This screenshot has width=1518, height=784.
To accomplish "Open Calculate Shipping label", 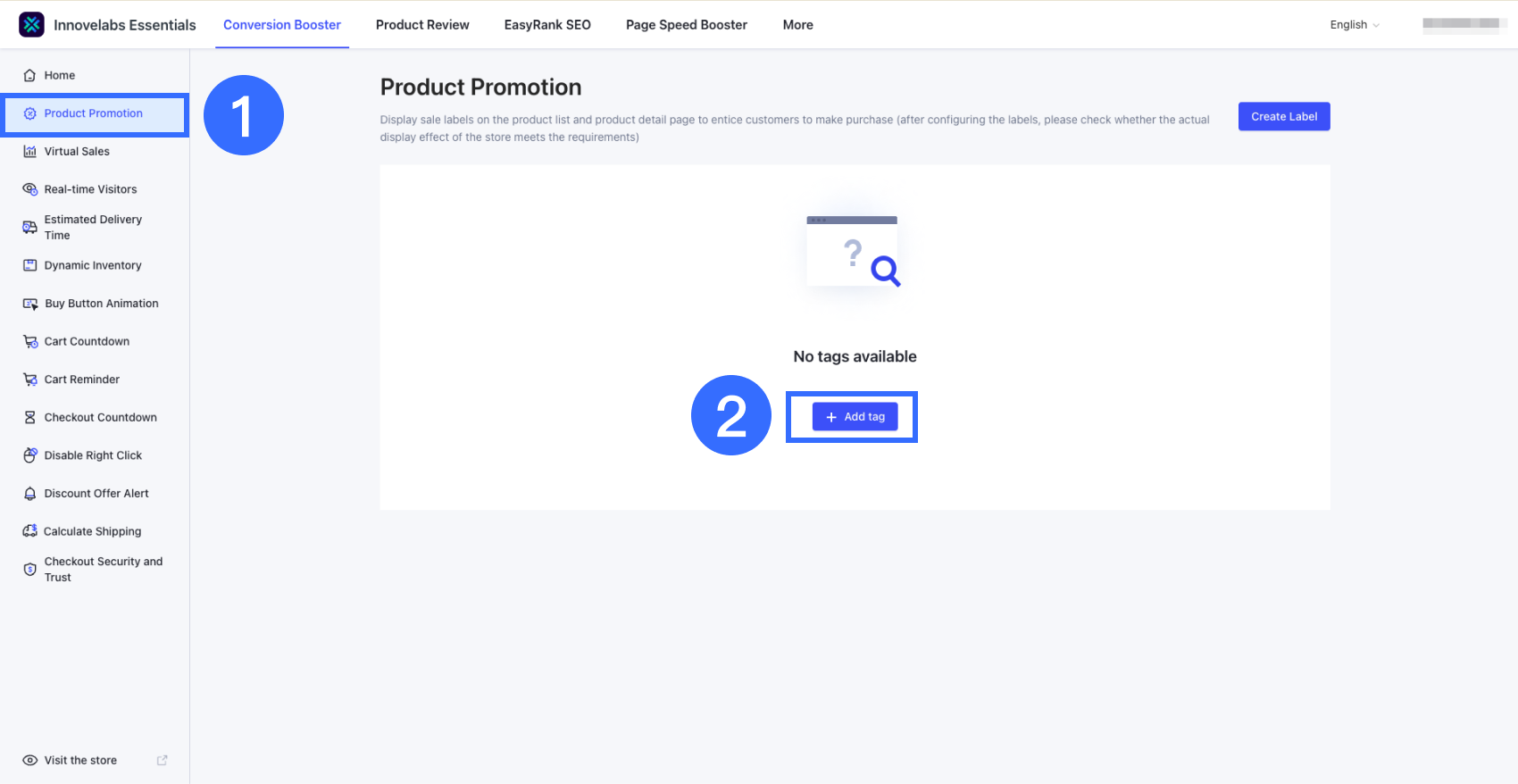I will (93, 531).
